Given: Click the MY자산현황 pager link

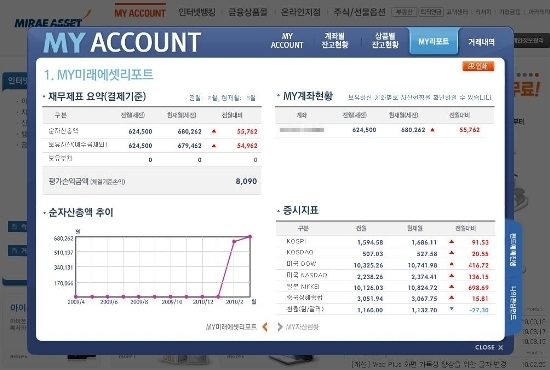Looking at the screenshot, I should click(x=302, y=327).
